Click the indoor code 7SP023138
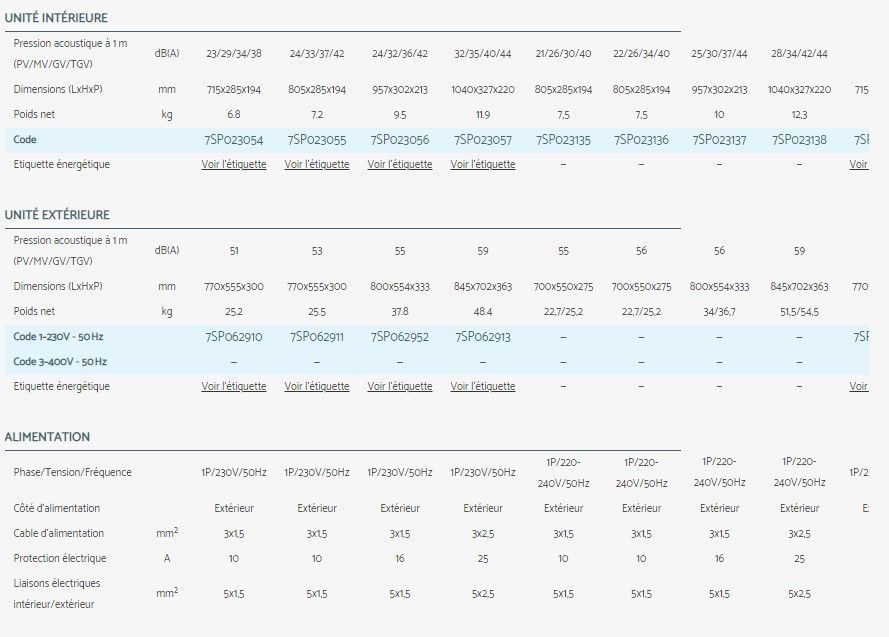Viewport: 889px width, 637px height. coord(799,140)
